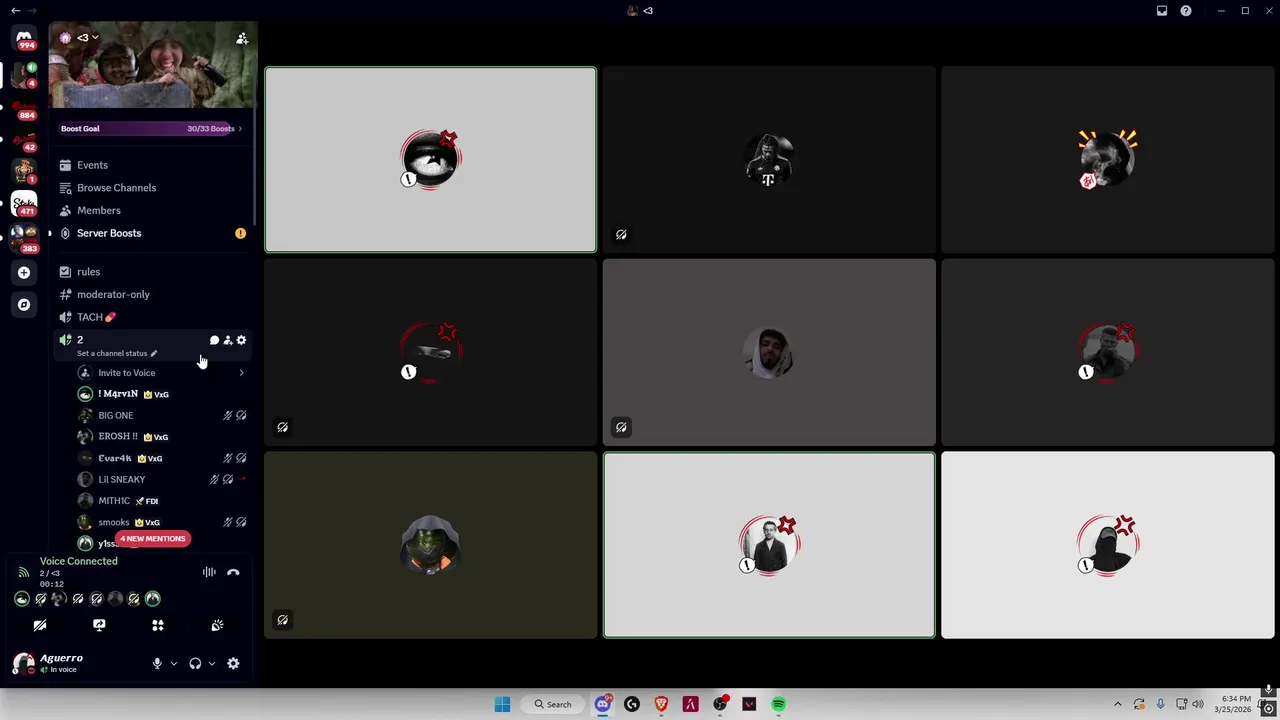The width and height of the screenshot is (1280, 720).
Task: Select user BIG ONE in voice list
Action: (162, 415)
